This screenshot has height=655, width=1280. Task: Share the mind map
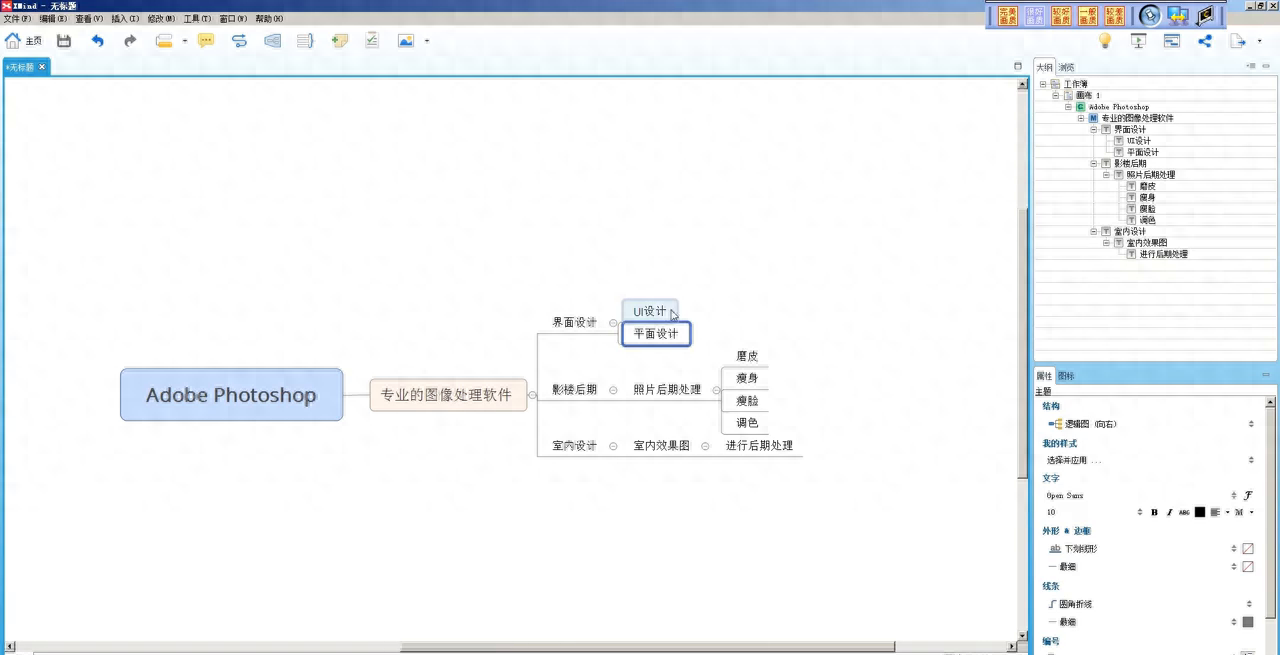click(x=1205, y=41)
